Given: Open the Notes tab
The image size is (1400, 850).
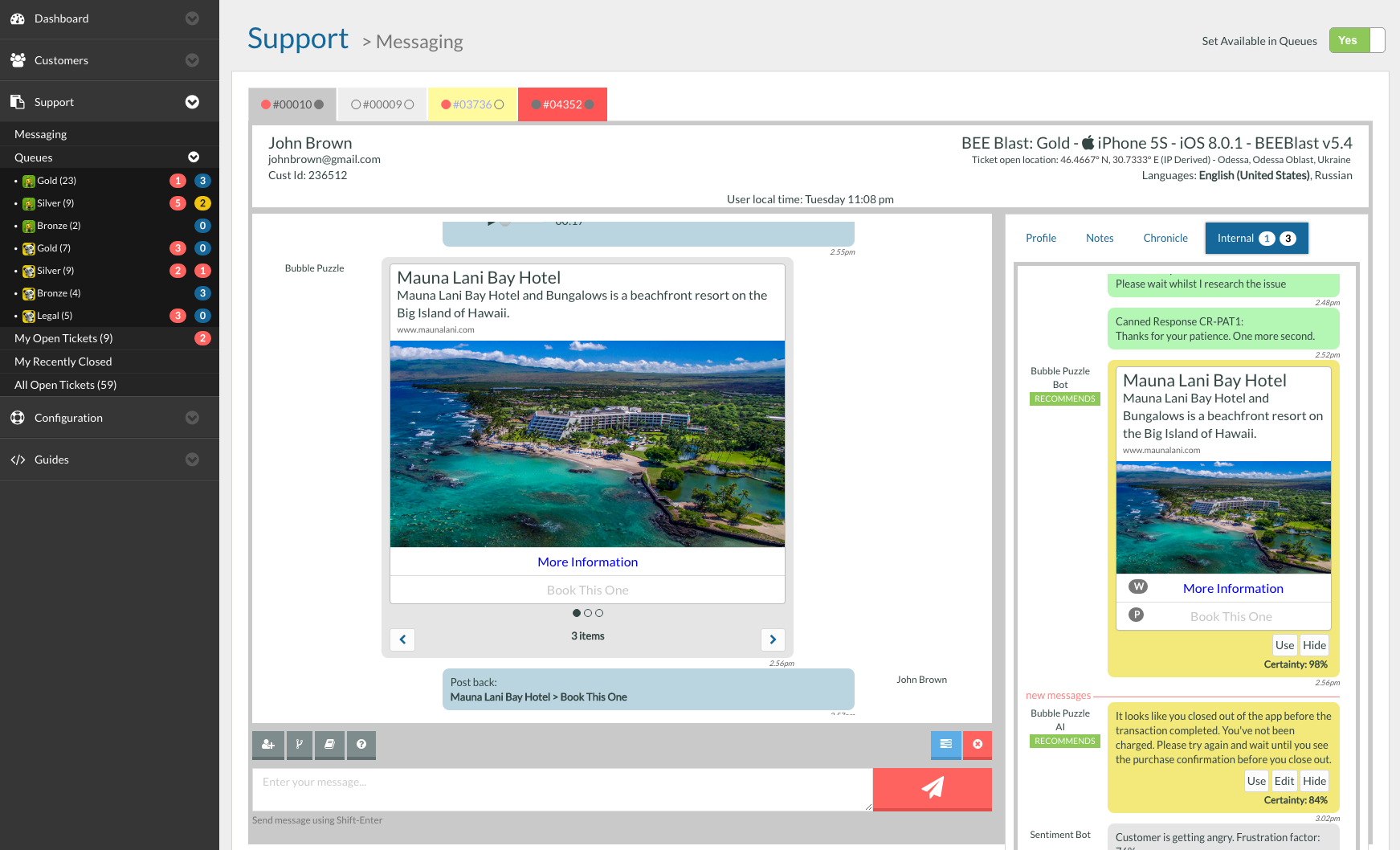Looking at the screenshot, I should pyautogui.click(x=1100, y=238).
